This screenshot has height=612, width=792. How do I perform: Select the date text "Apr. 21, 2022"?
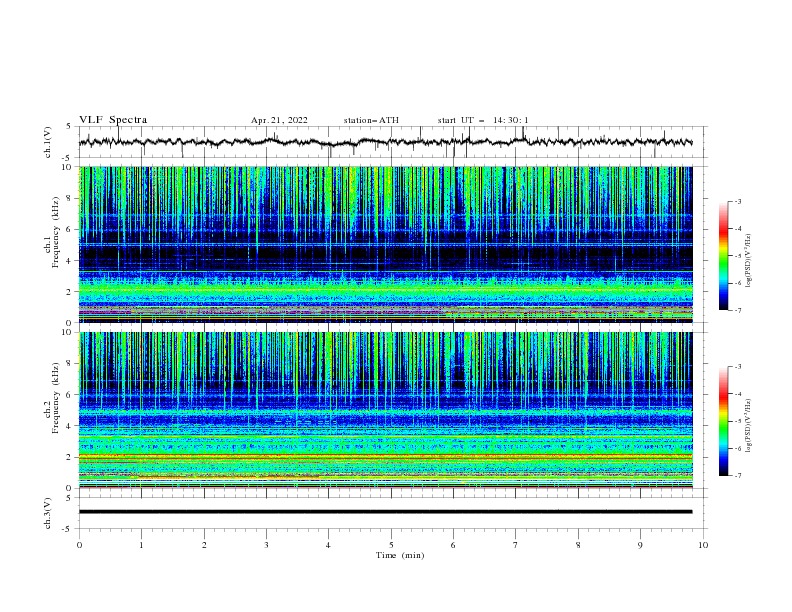coord(279,120)
